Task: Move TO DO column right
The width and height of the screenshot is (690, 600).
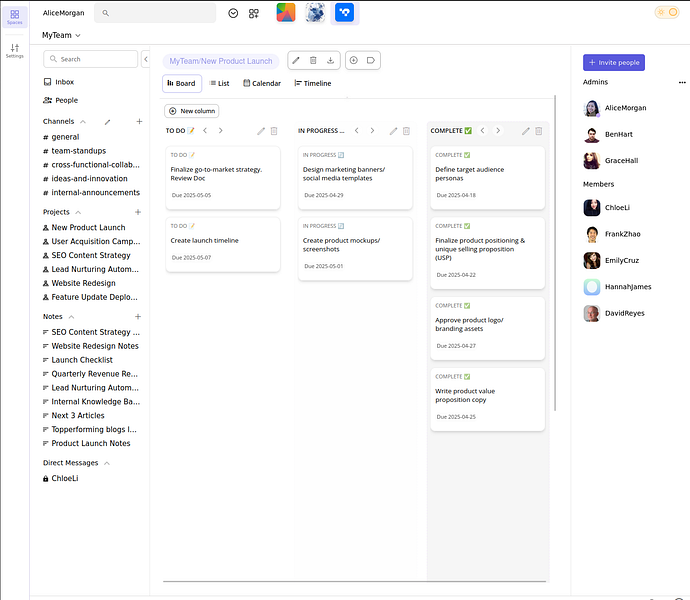Action: (x=220, y=130)
